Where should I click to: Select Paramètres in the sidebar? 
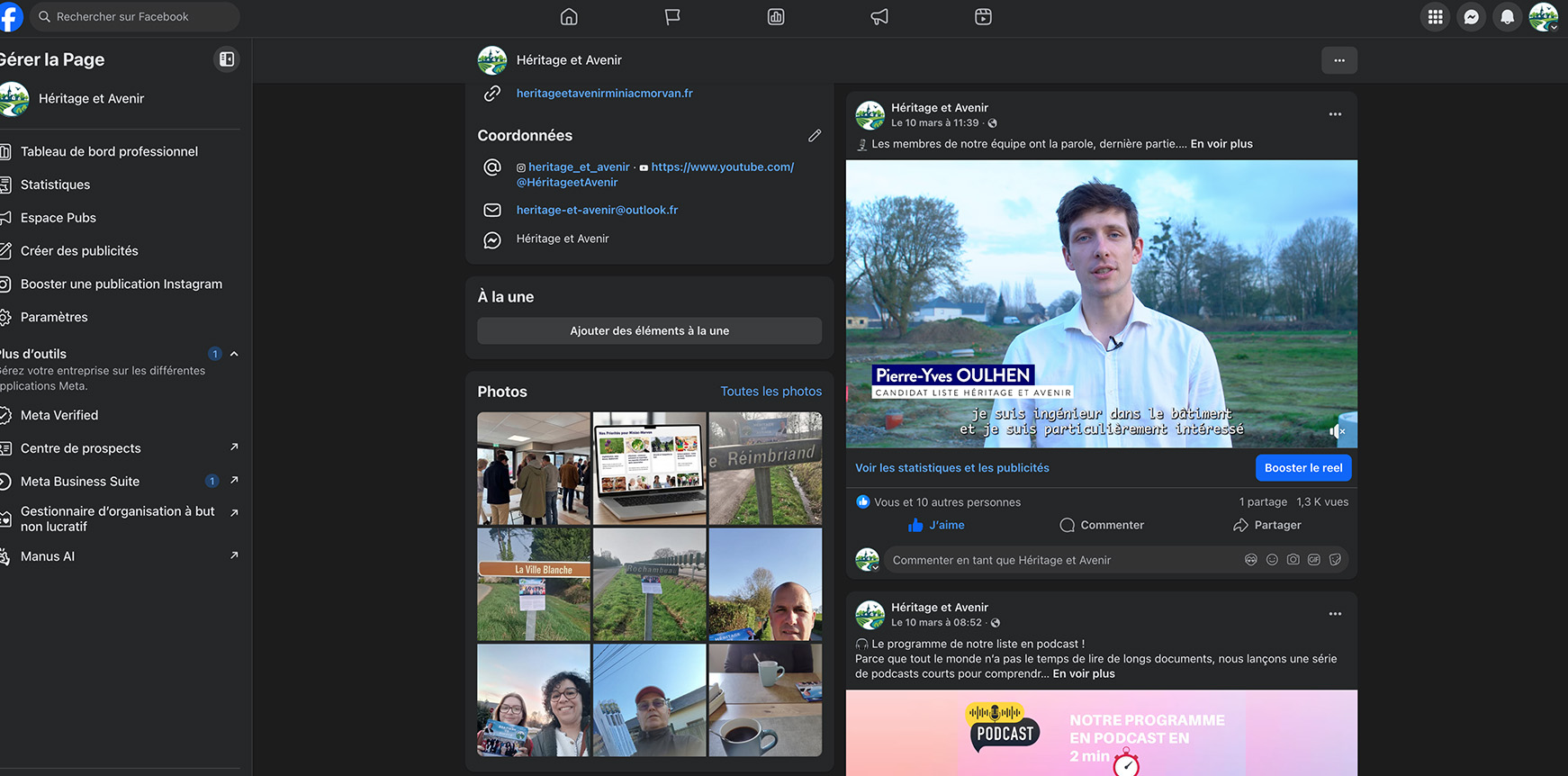point(54,317)
